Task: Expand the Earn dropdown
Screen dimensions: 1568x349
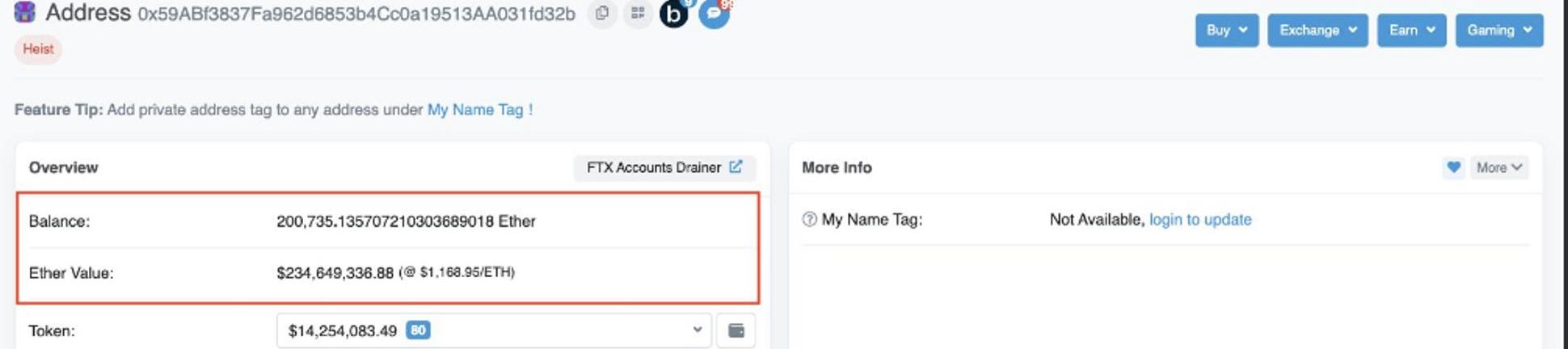Action: 1412,30
